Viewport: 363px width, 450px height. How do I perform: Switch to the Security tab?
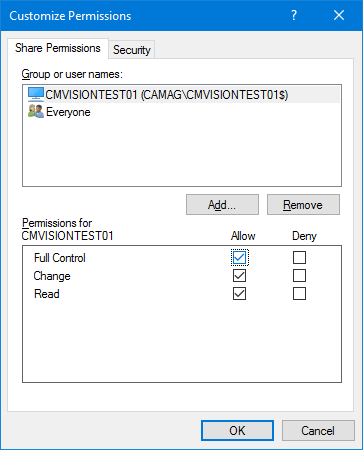(132, 50)
